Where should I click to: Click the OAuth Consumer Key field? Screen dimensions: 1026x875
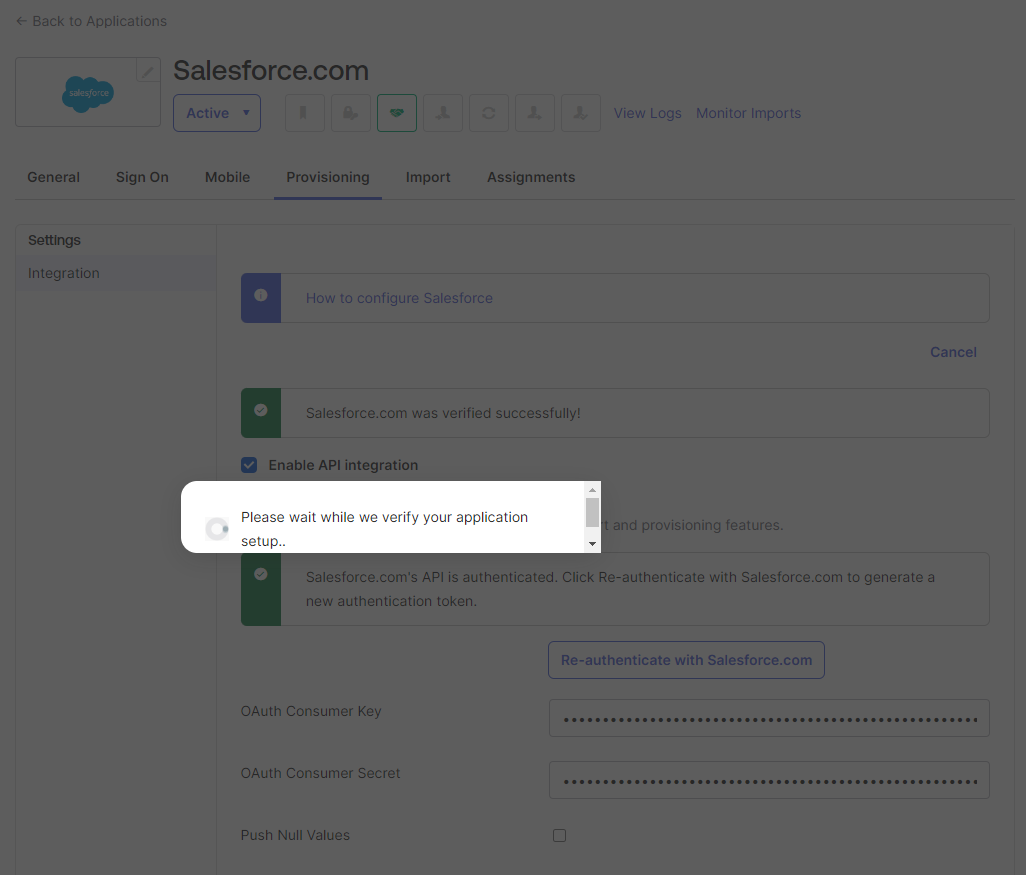point(769,718)
